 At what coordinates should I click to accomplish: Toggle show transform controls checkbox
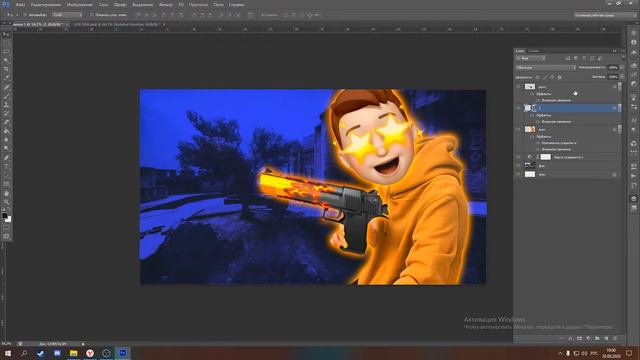92,15
